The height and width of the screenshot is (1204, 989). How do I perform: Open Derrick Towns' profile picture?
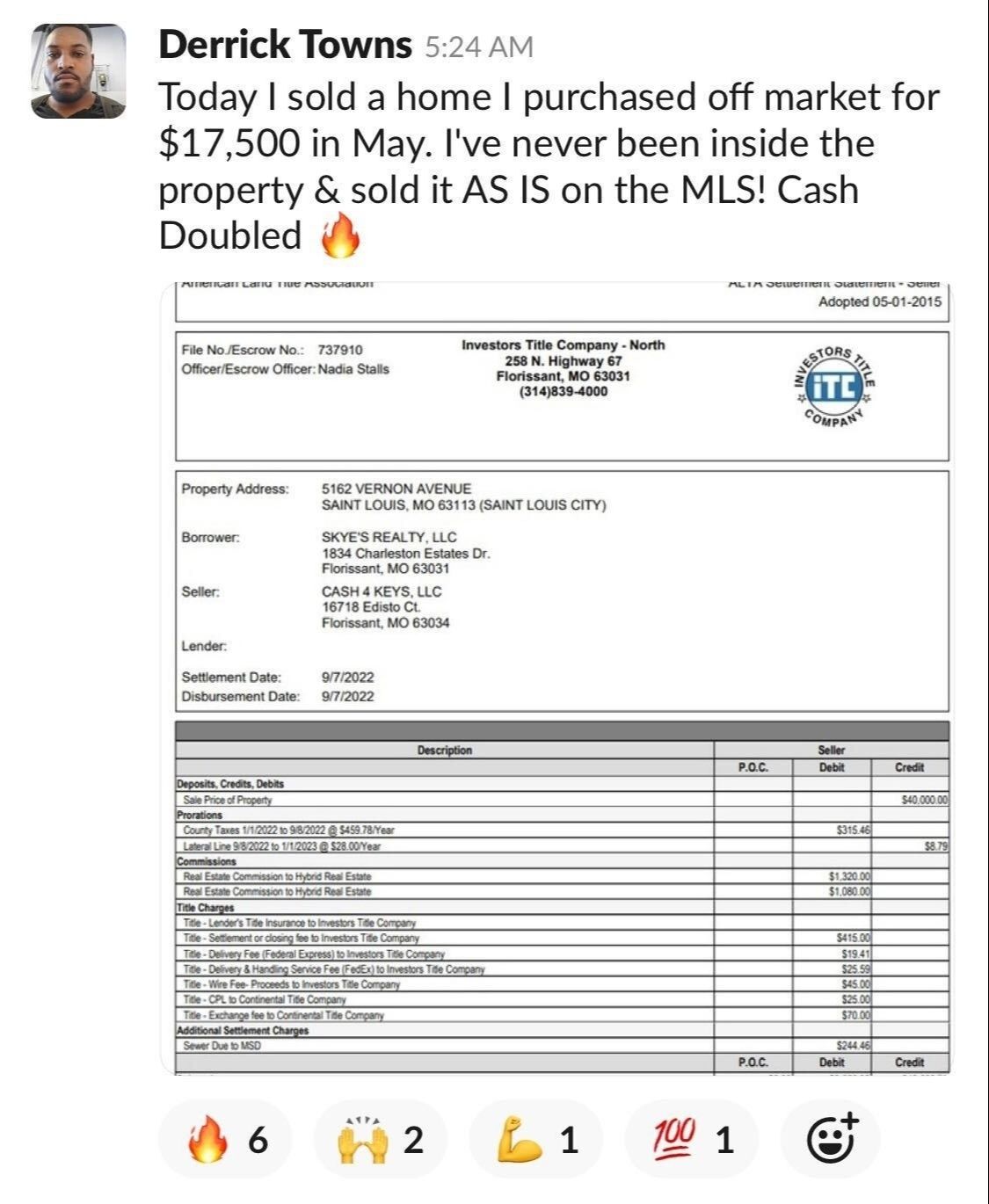[x=78, y=71]
